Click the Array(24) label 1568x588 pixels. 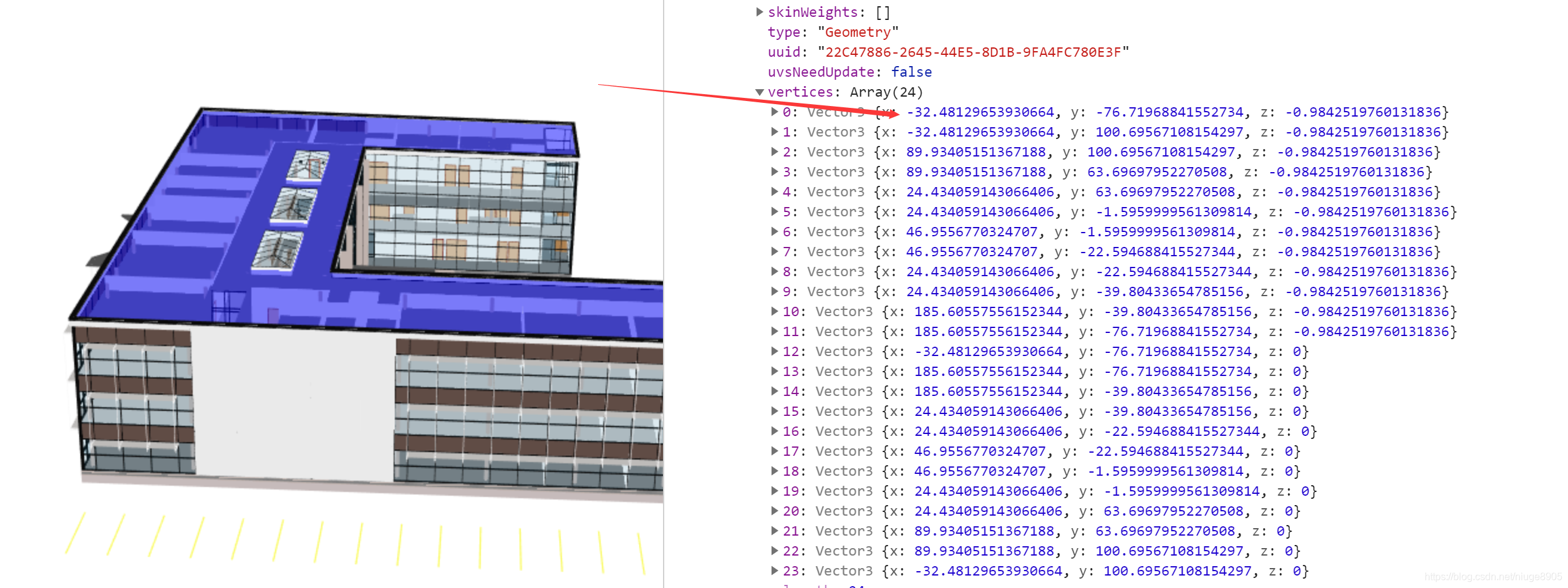click(x=886, y=92)
